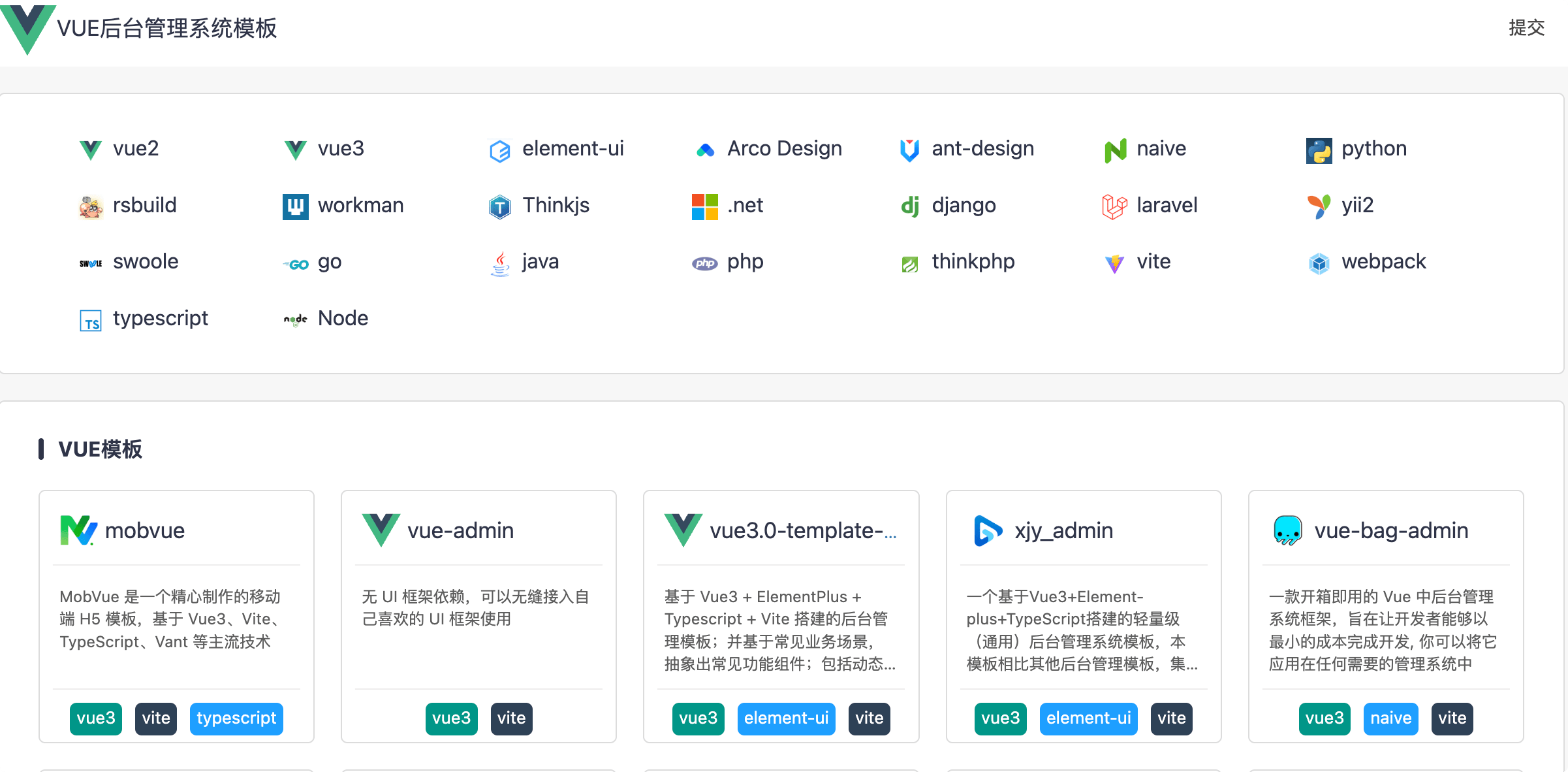Choose the vite lightning icon
The image size is (1568, 772).
click(1115, 264)
